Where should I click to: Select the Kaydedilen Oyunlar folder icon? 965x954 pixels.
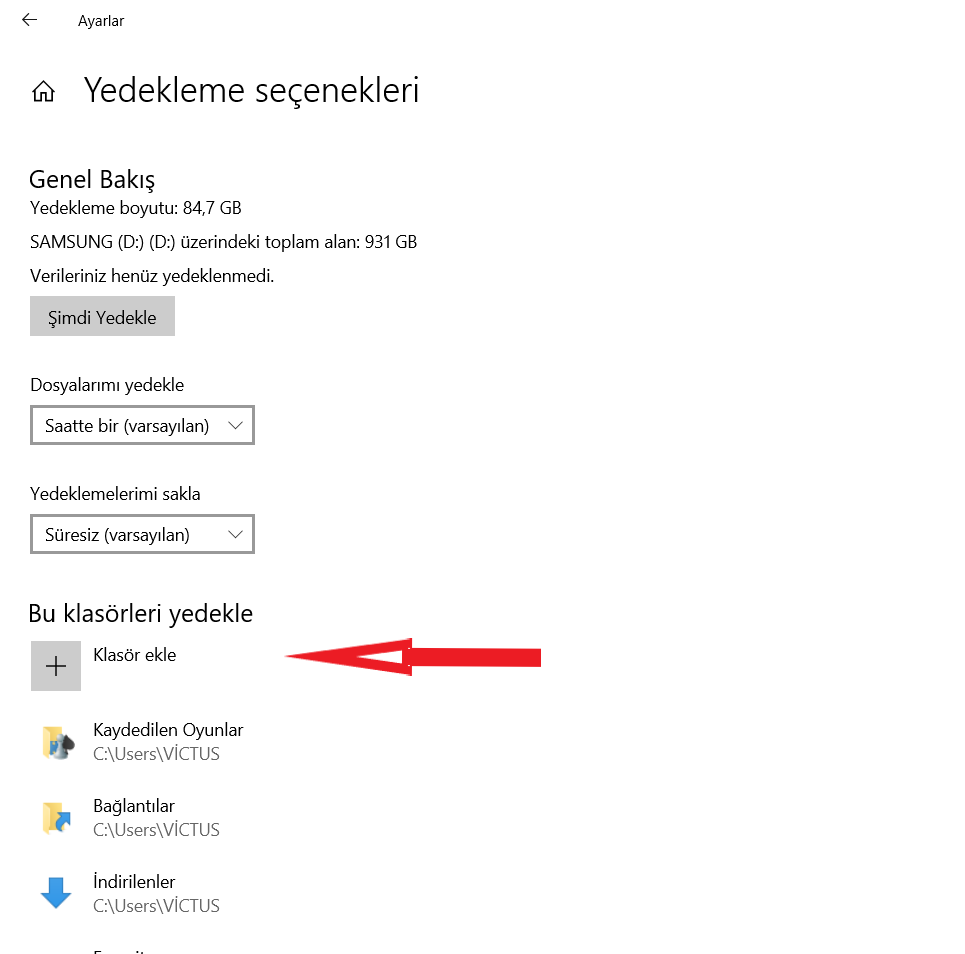point(58,743)
